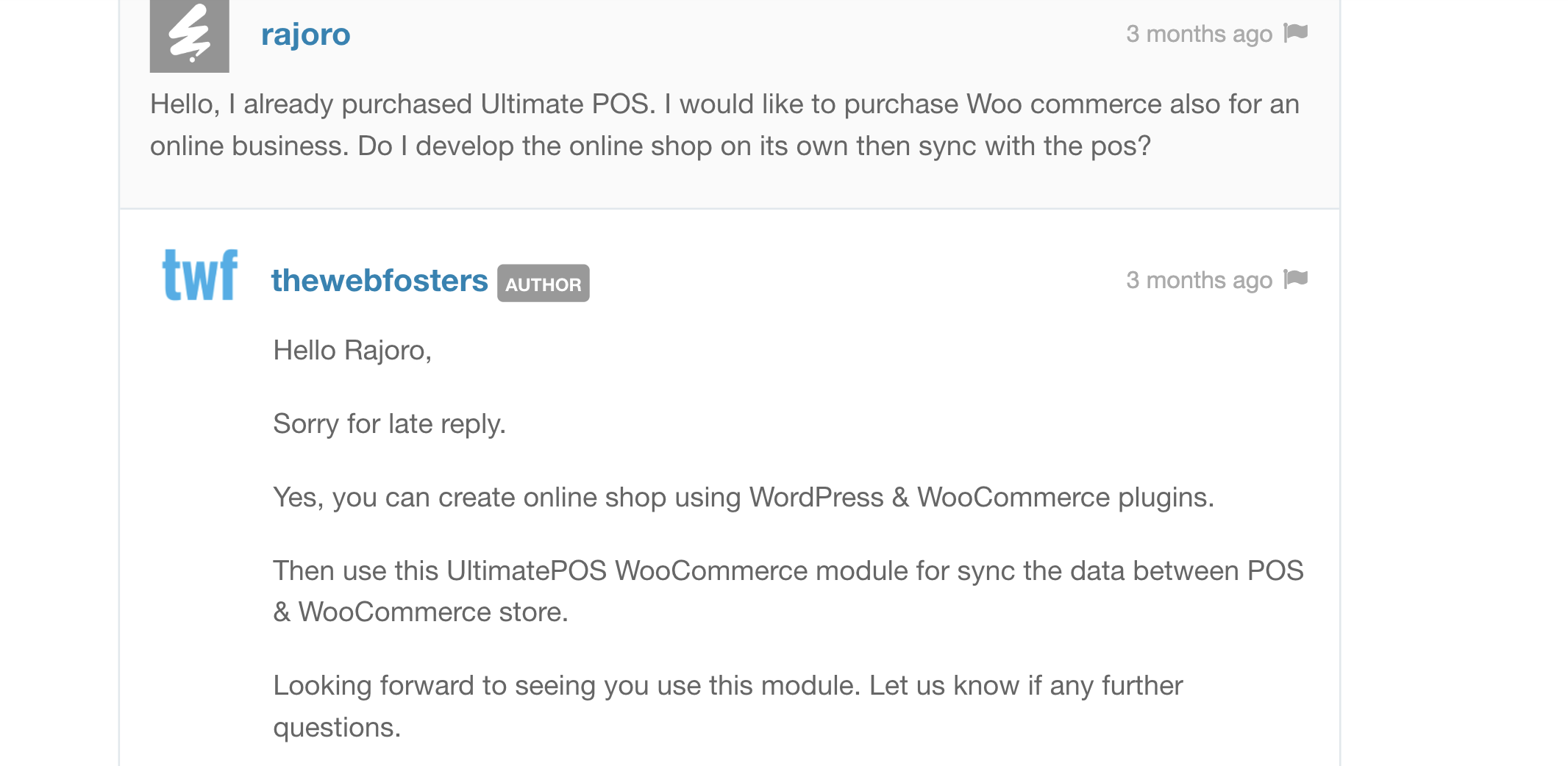1568x766 pixels.
Task: Open rajoro's avatar image
Action: click(190, 36)
